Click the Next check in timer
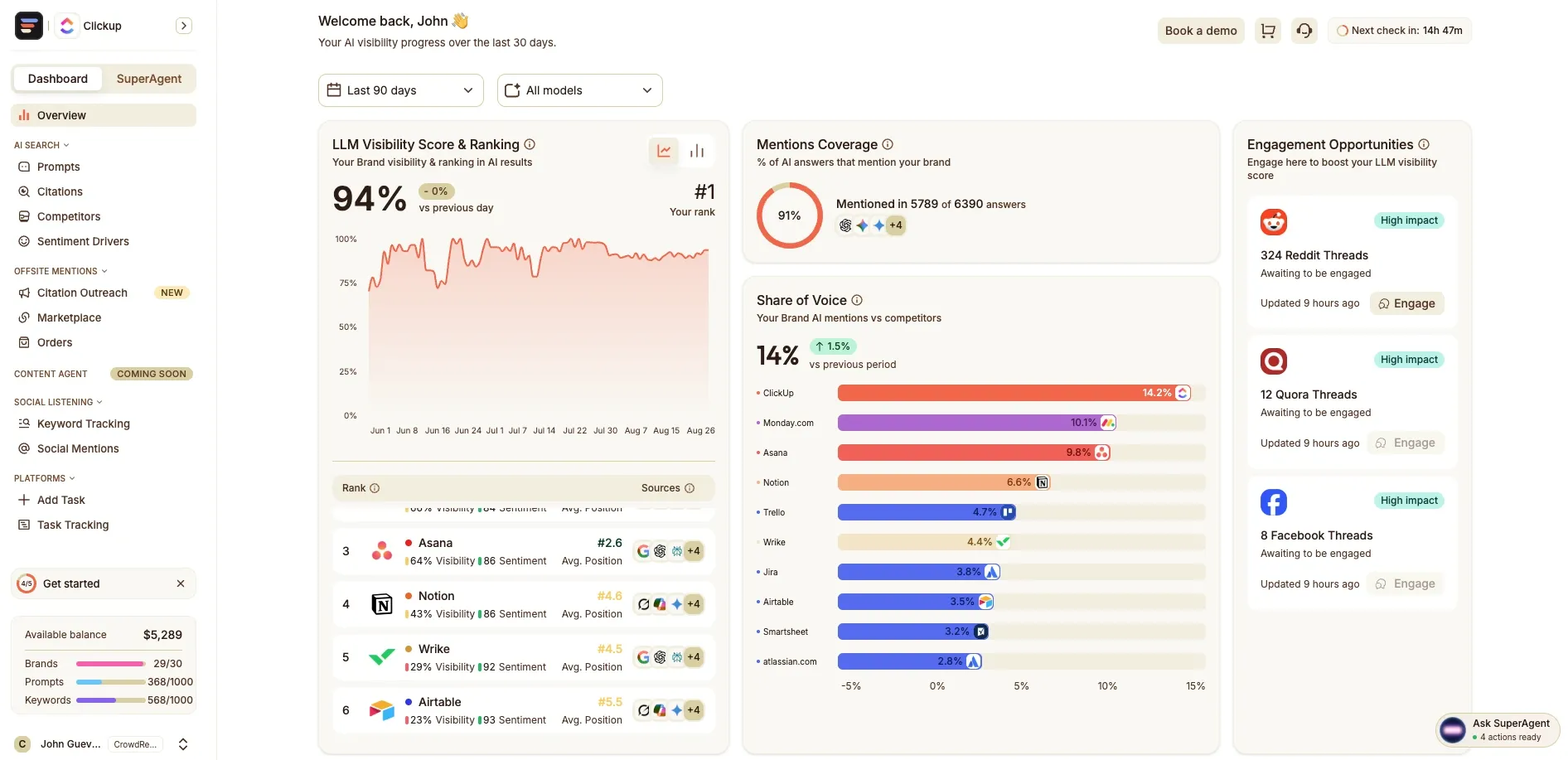The height and width of the screenshot is (760, 1568). tap(1400, 31)
